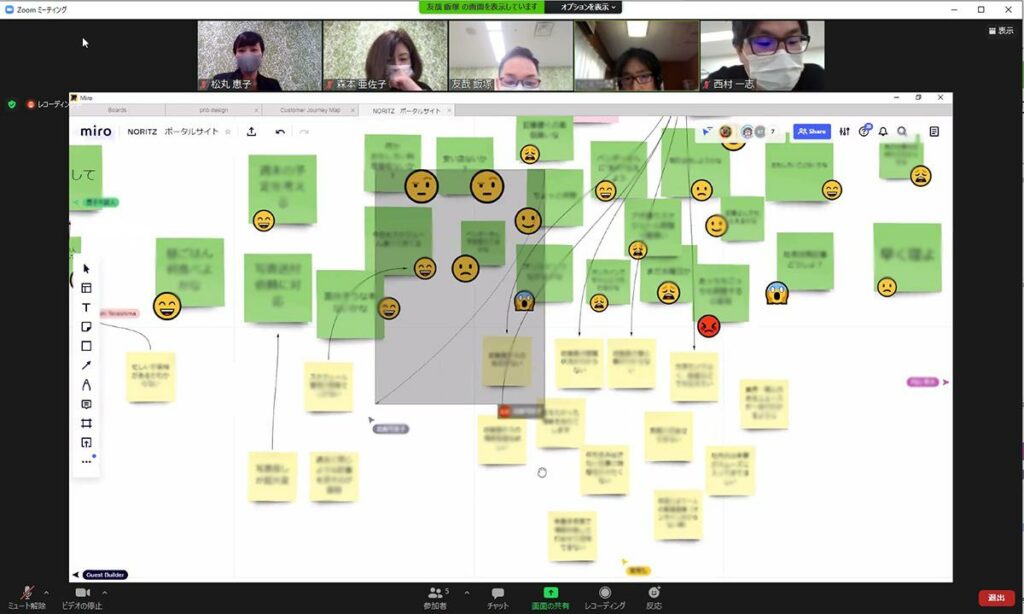The image size is (1024, 614).
Task: Select the NORITZ ポータルサイト tab
Action: point(406,110)
